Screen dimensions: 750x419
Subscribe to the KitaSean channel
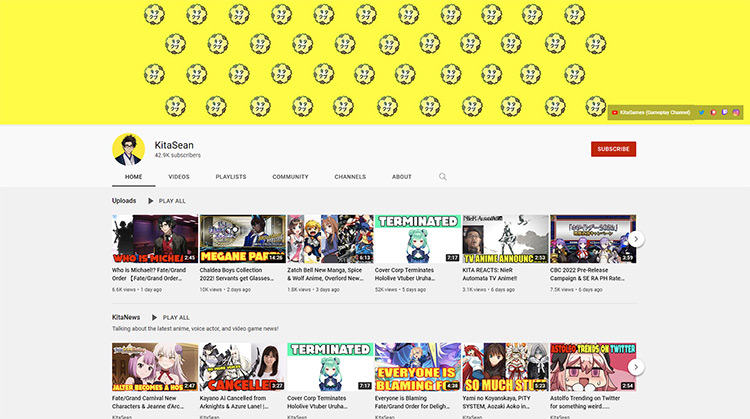click(613, 149)
